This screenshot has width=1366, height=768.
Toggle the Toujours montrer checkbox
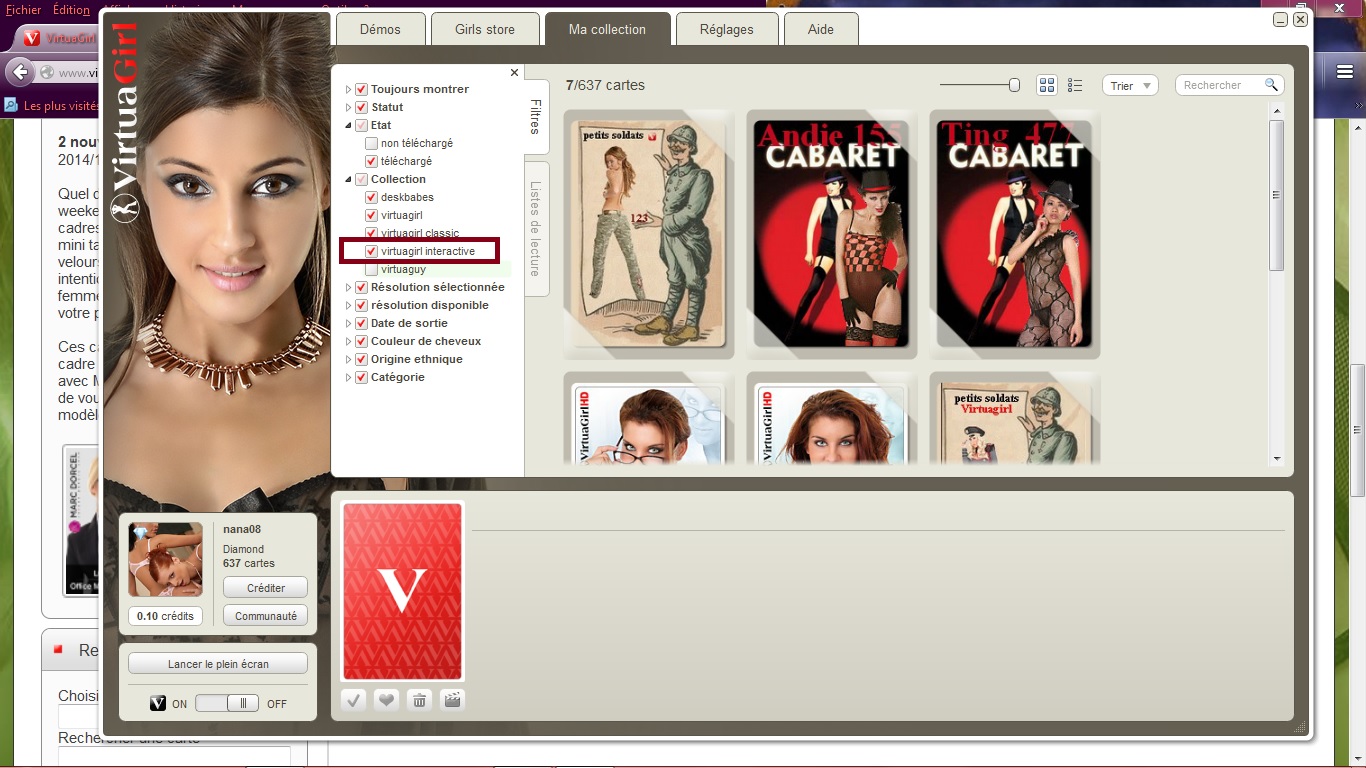(x=362, y=89)
